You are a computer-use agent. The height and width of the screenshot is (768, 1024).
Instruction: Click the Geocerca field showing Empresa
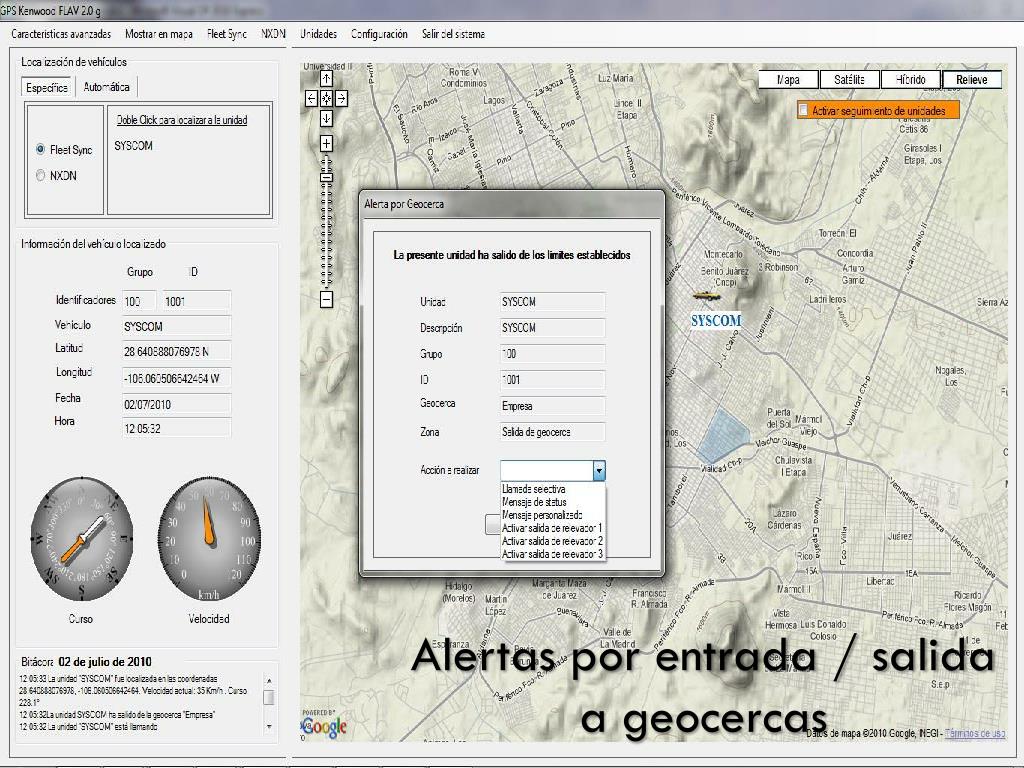pos(552,406)
